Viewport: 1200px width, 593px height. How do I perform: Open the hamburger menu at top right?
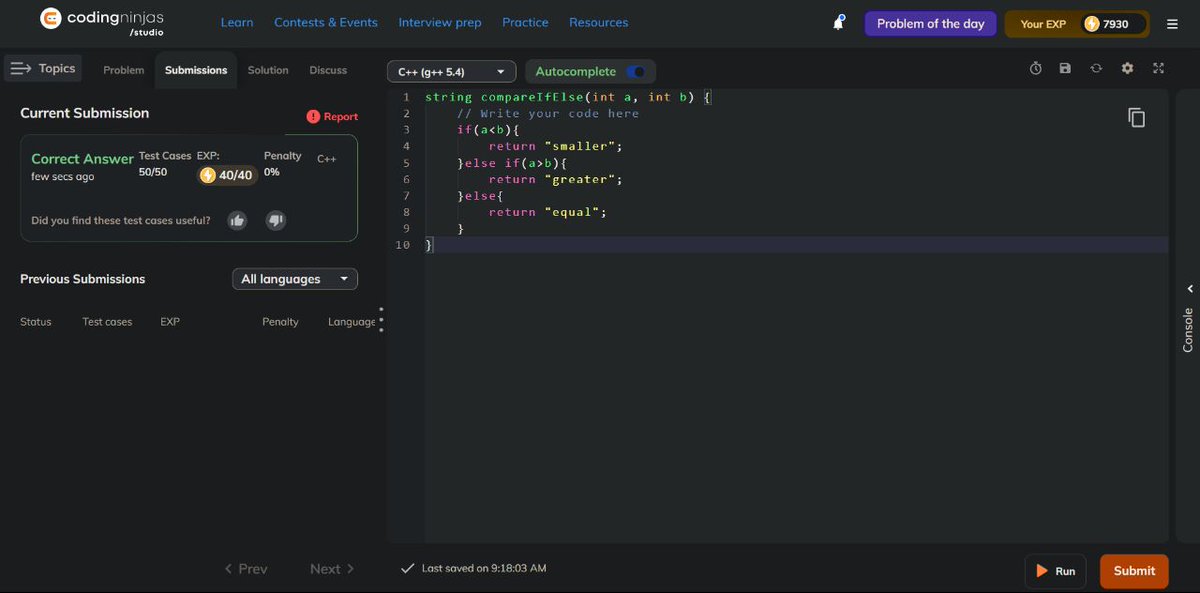point(1171,22)
